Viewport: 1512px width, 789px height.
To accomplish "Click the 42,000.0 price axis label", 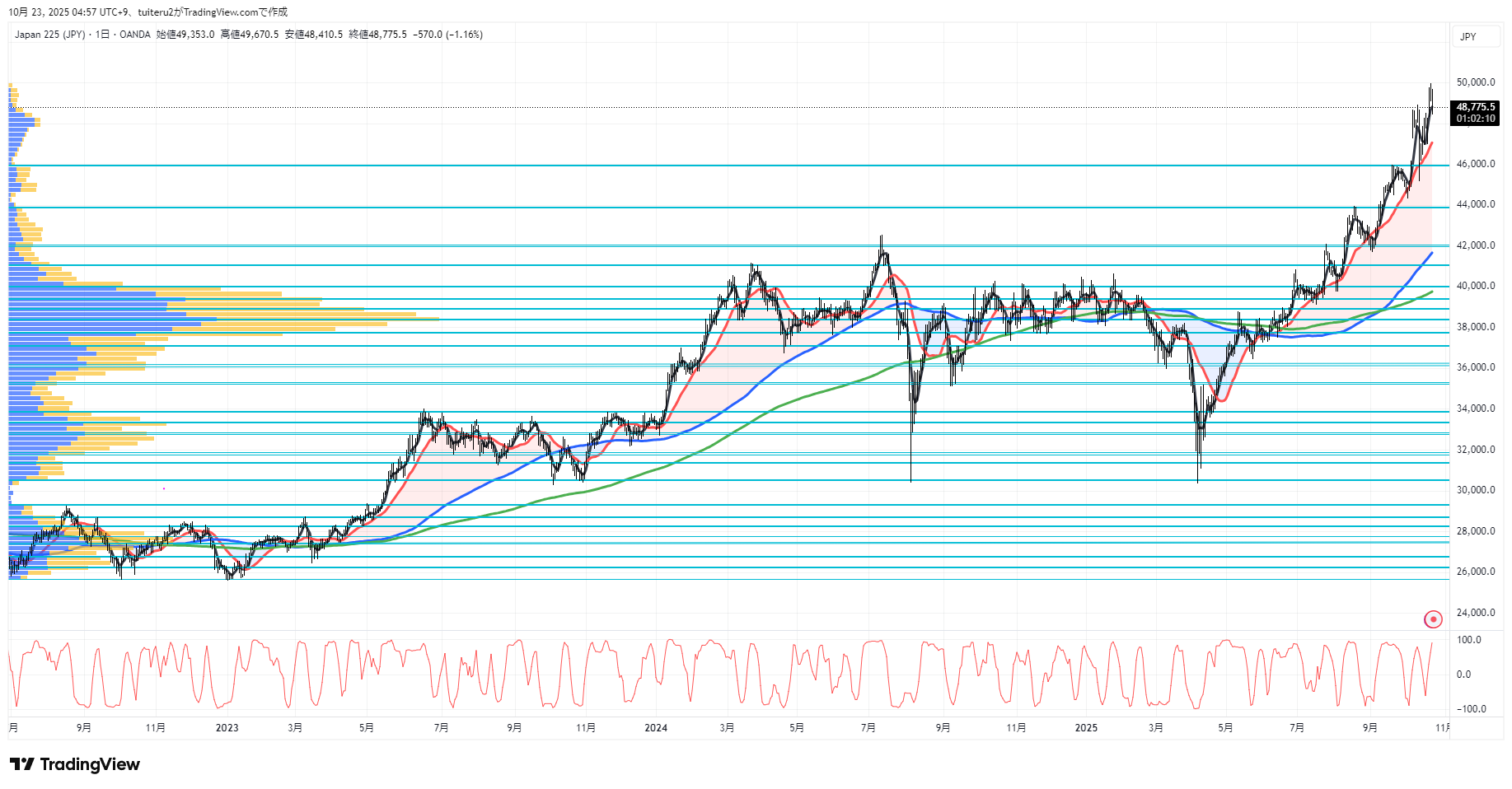I will click(x=1475, y=245).
